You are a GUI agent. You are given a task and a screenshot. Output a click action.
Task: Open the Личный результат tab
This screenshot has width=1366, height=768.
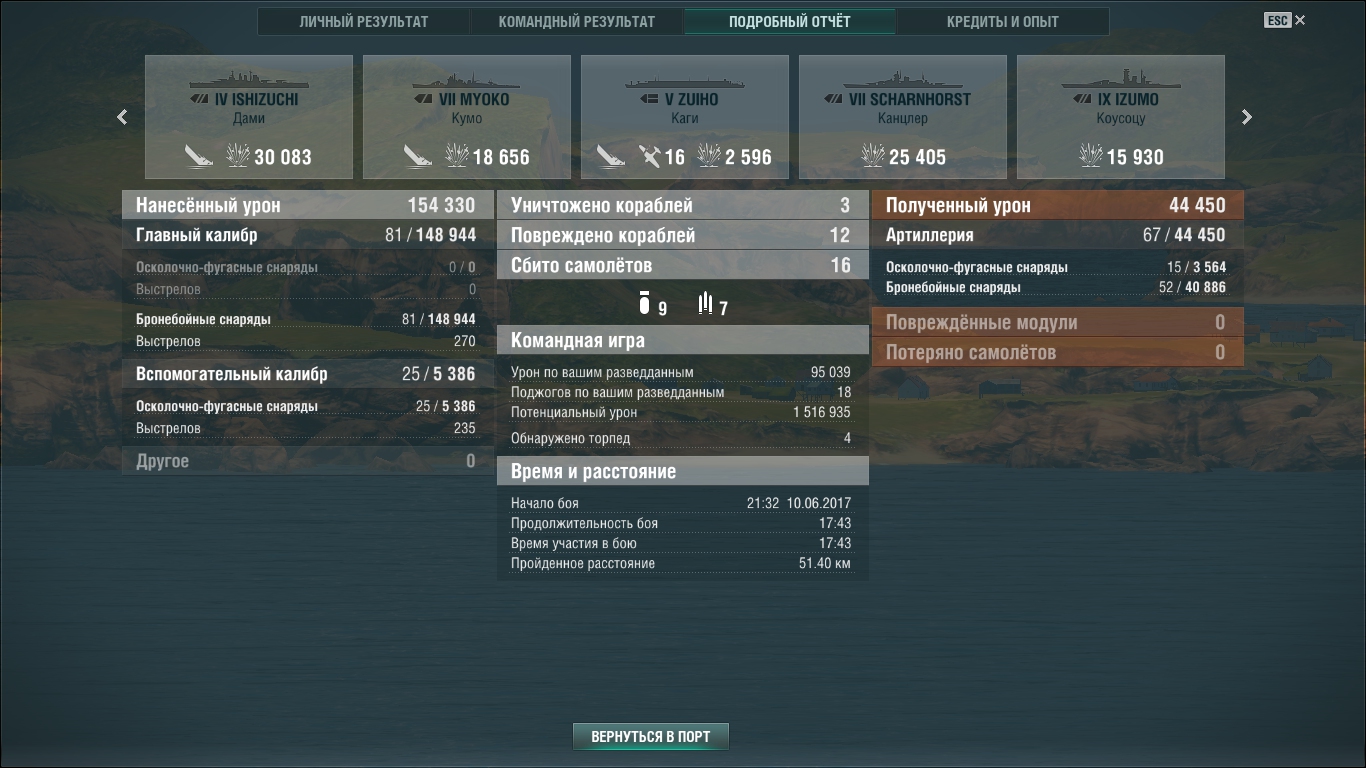[x=364, y=21]
